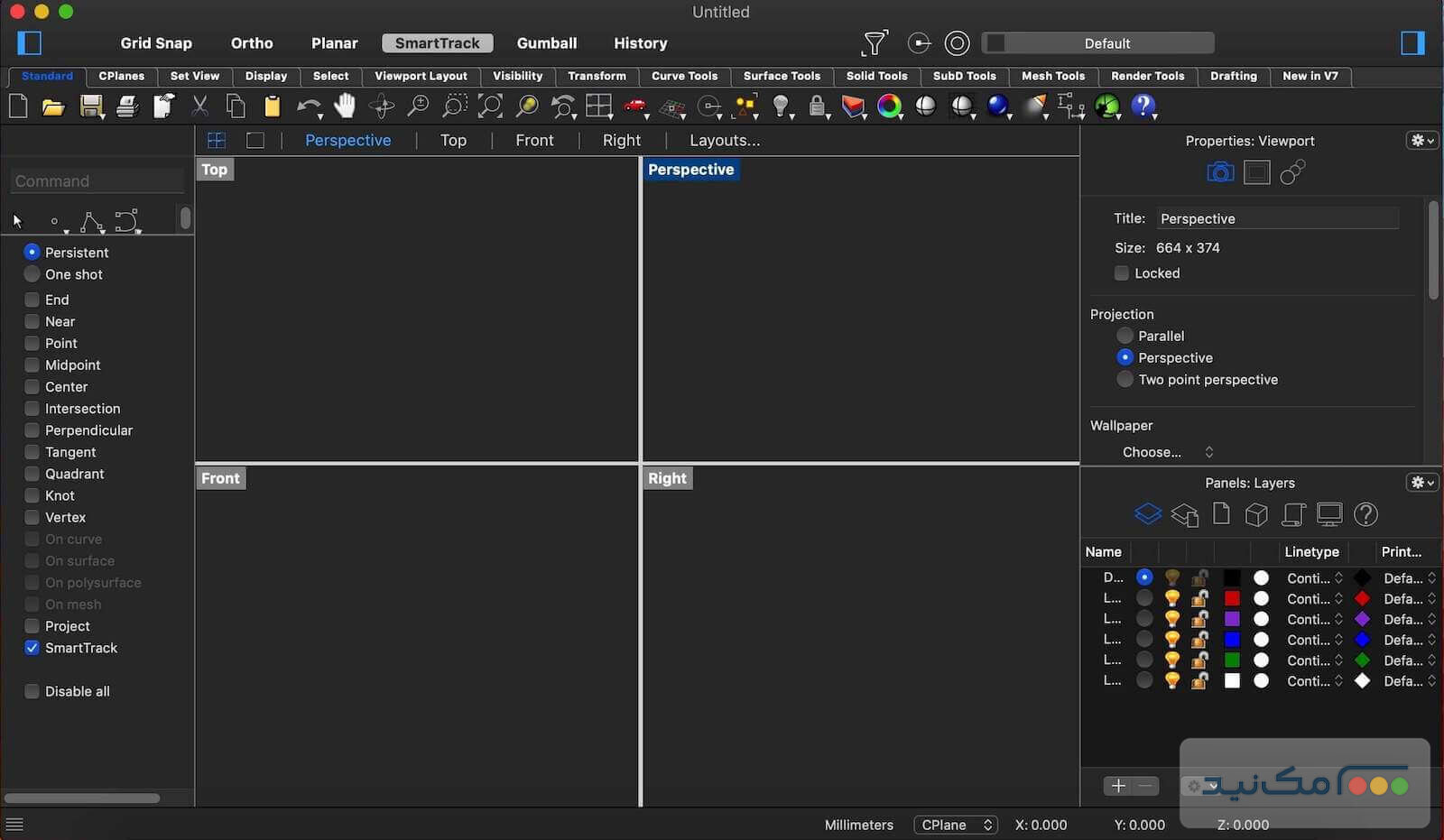Image resolution: width=1444 pixels, height=840 pixels.
Task: Click the Undo arrow icon
Action: pos(308,106)
